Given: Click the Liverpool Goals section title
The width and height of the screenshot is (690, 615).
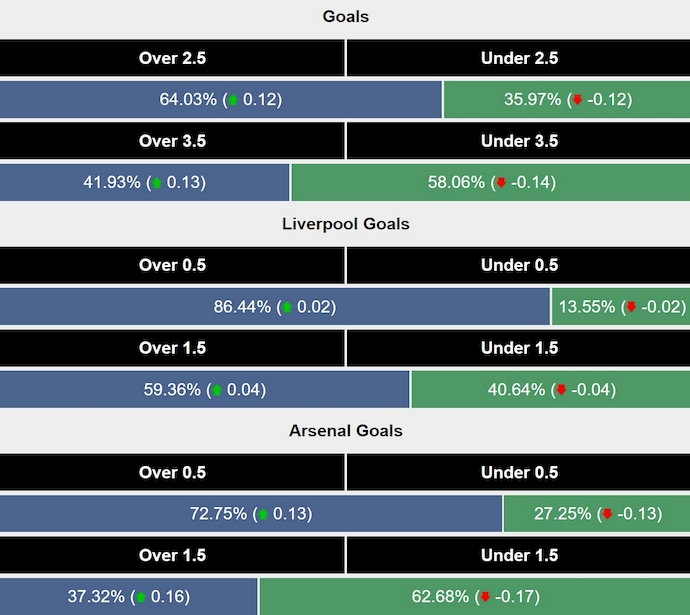Looking at the screenshot, I should (x=345, y=224).
